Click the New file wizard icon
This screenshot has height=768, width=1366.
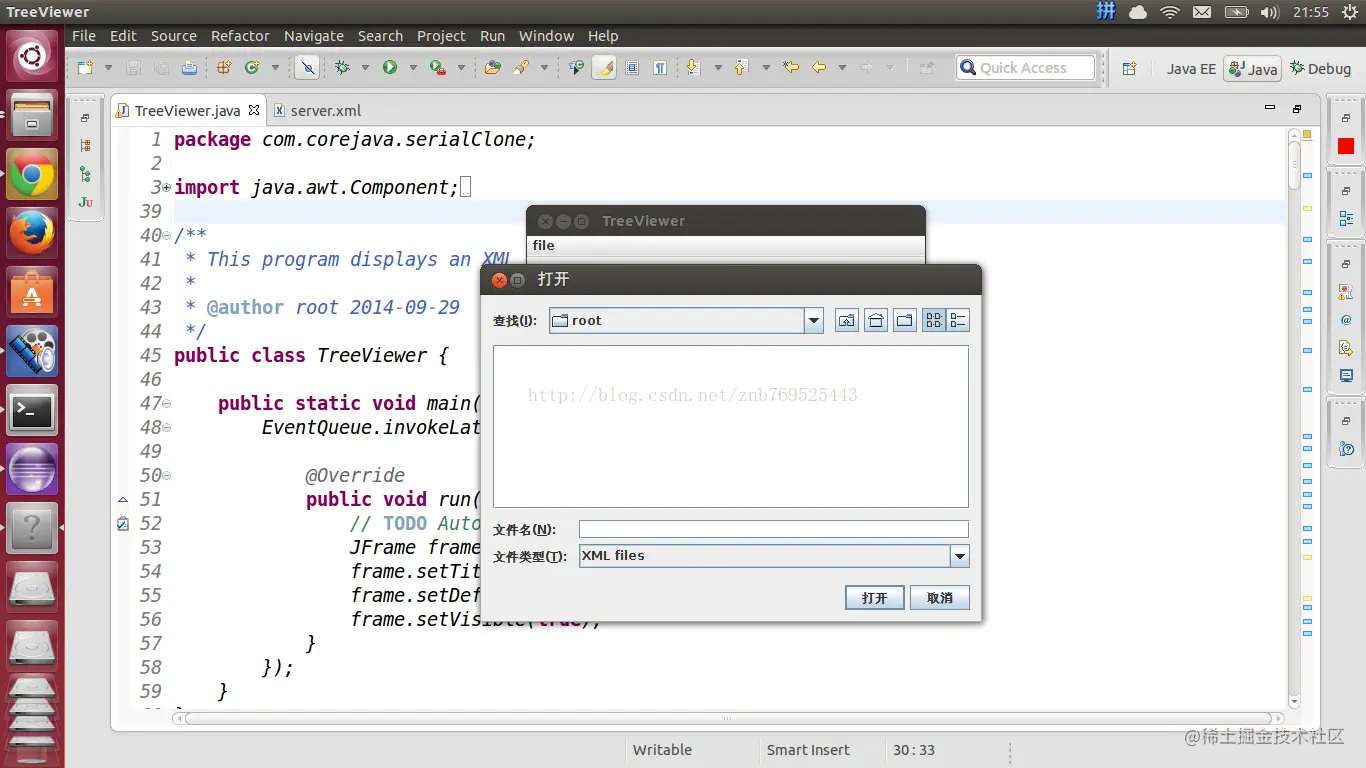click(x=86, y=68)
